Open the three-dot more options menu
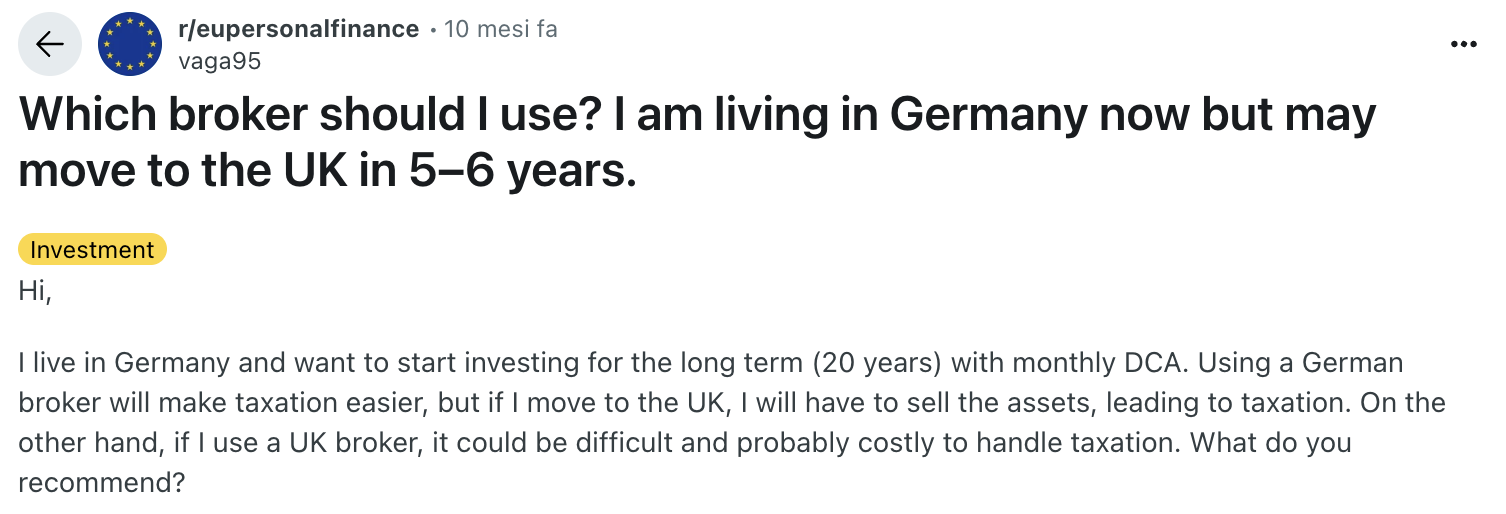Screen dimensions: 1506x514 coord(1463,45)
